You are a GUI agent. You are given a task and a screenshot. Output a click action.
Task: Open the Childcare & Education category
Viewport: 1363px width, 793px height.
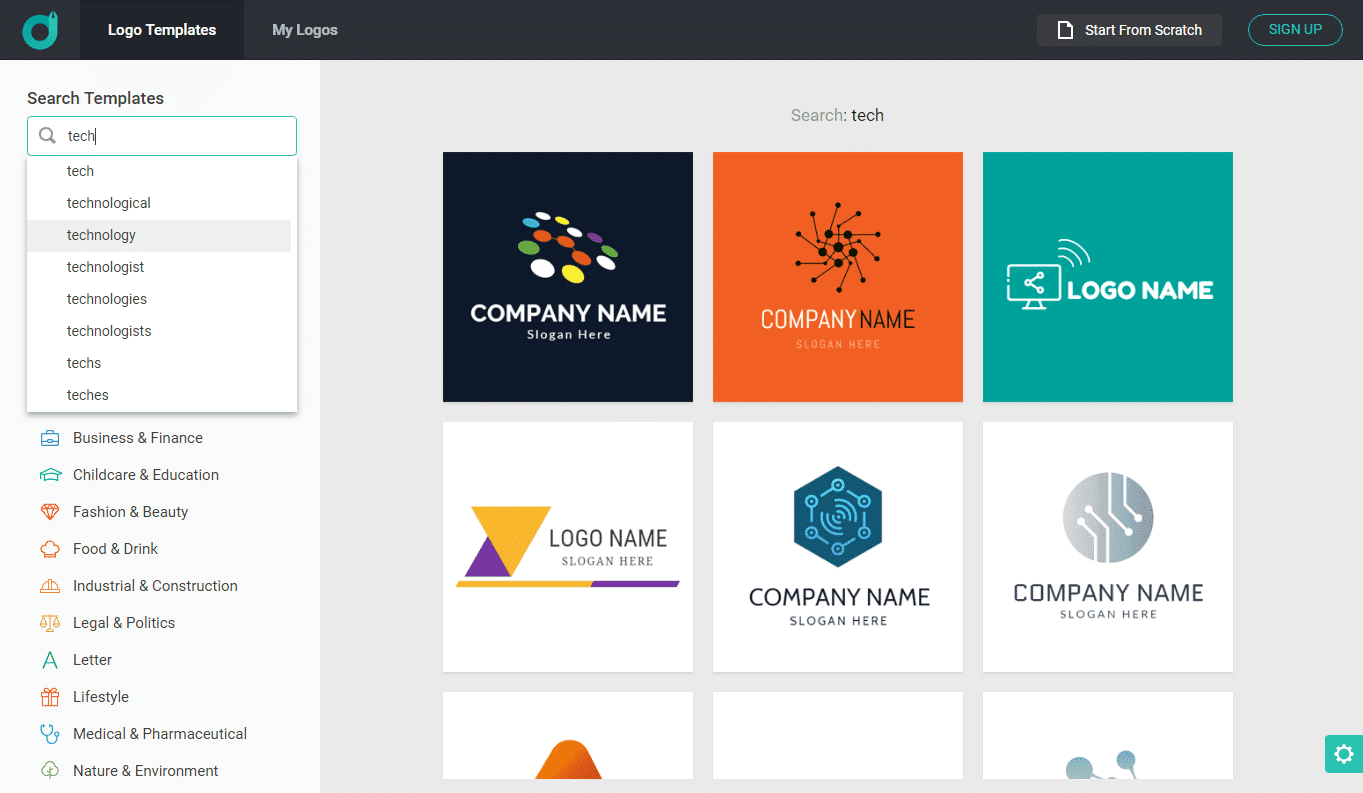pos(146,475)
